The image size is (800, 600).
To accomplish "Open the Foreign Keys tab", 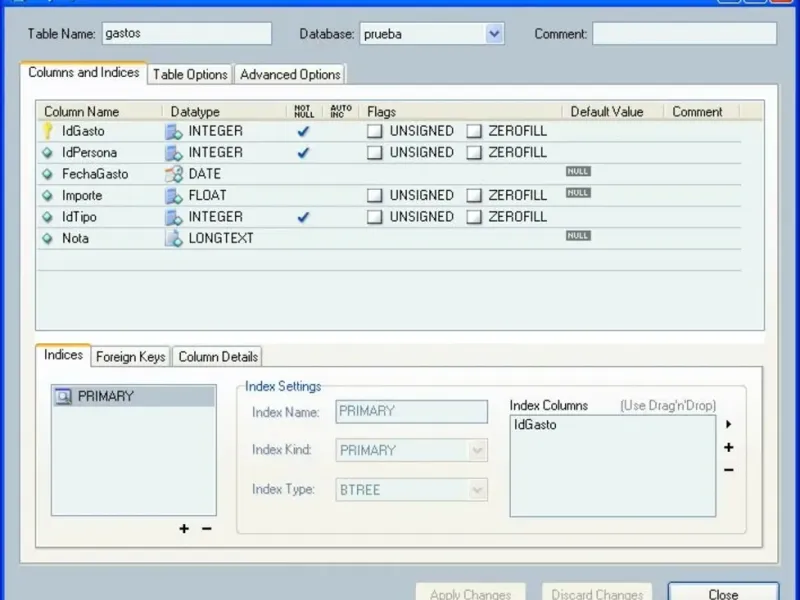I will click(131, 357).
